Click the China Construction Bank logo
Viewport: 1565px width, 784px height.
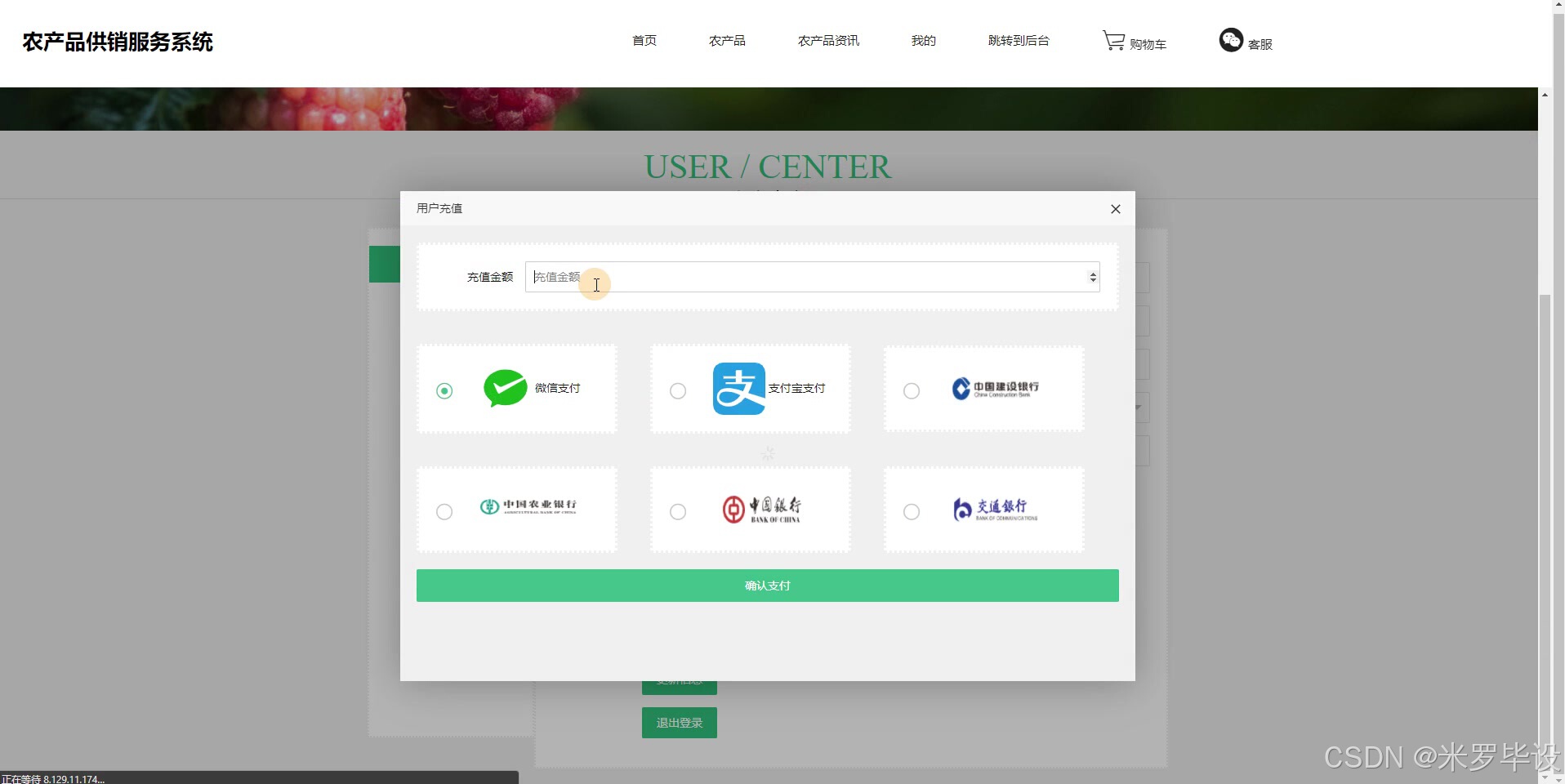point(996,389)
